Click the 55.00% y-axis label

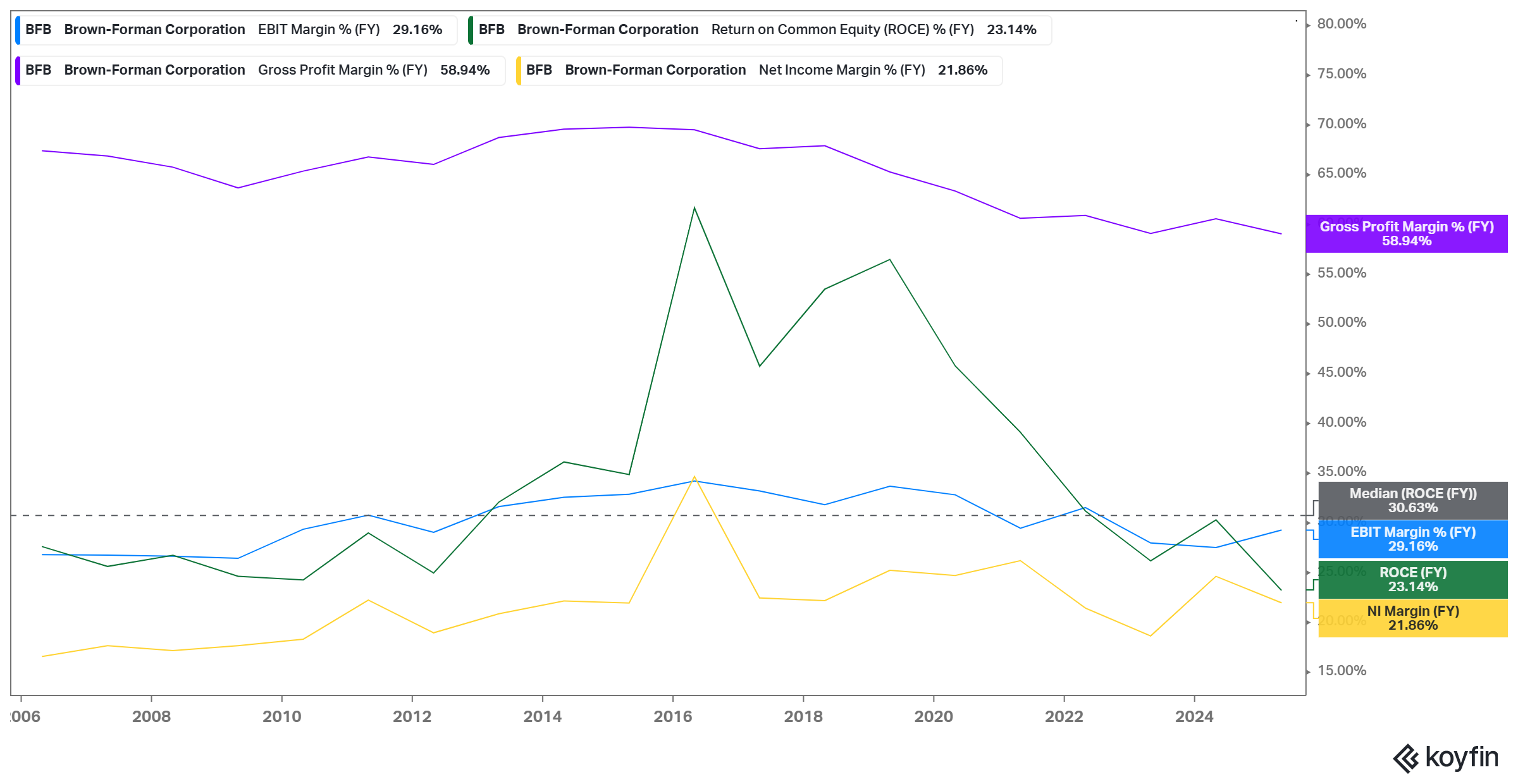(1342, 273)
